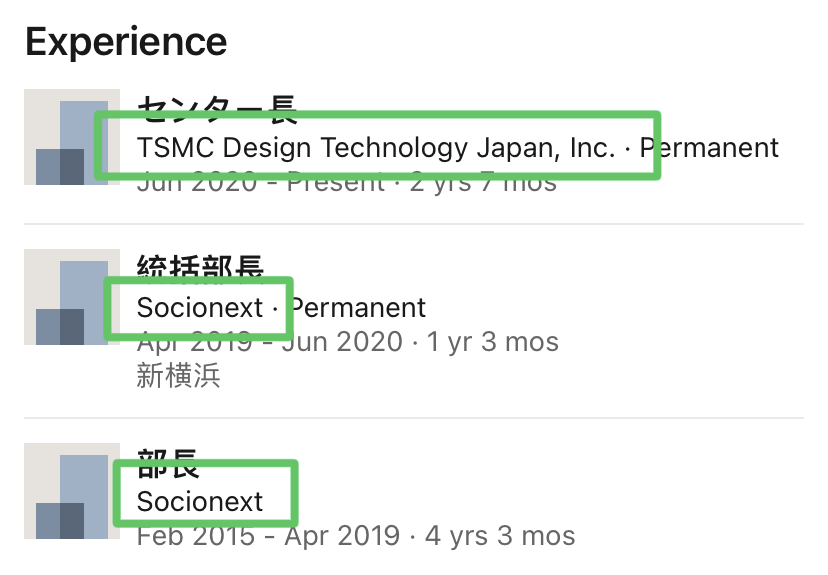Viewport: 828px width, 575px height.
Task: Click the Apr 2019 - Jun 2020 dates
Action: (268, 341)
